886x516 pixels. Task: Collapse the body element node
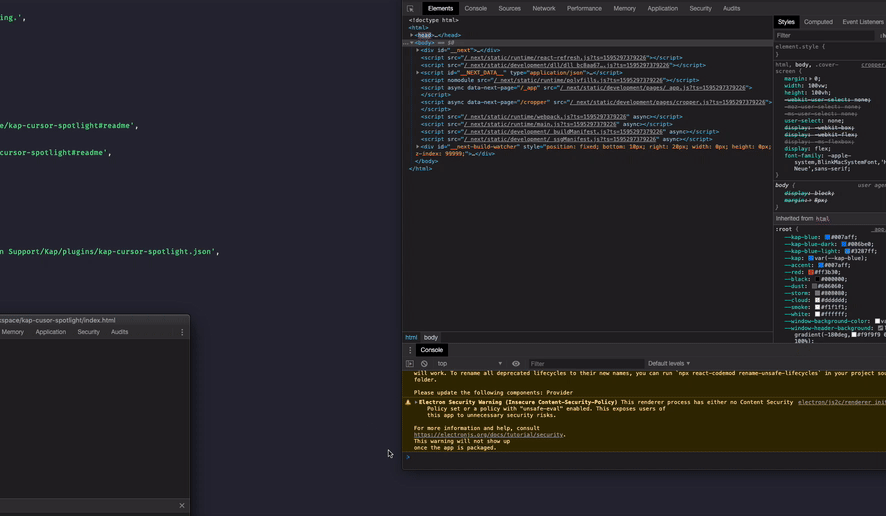pos(412,43)
